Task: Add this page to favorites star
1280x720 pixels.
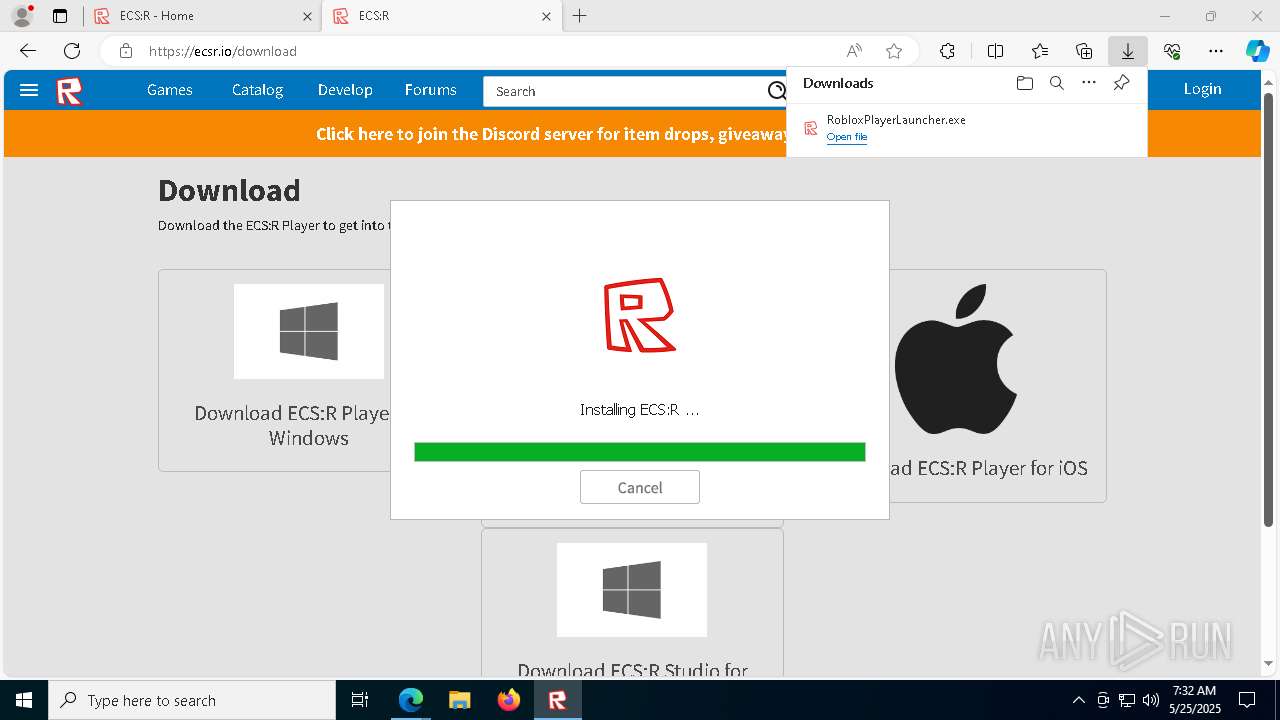Action: (894, 51)
